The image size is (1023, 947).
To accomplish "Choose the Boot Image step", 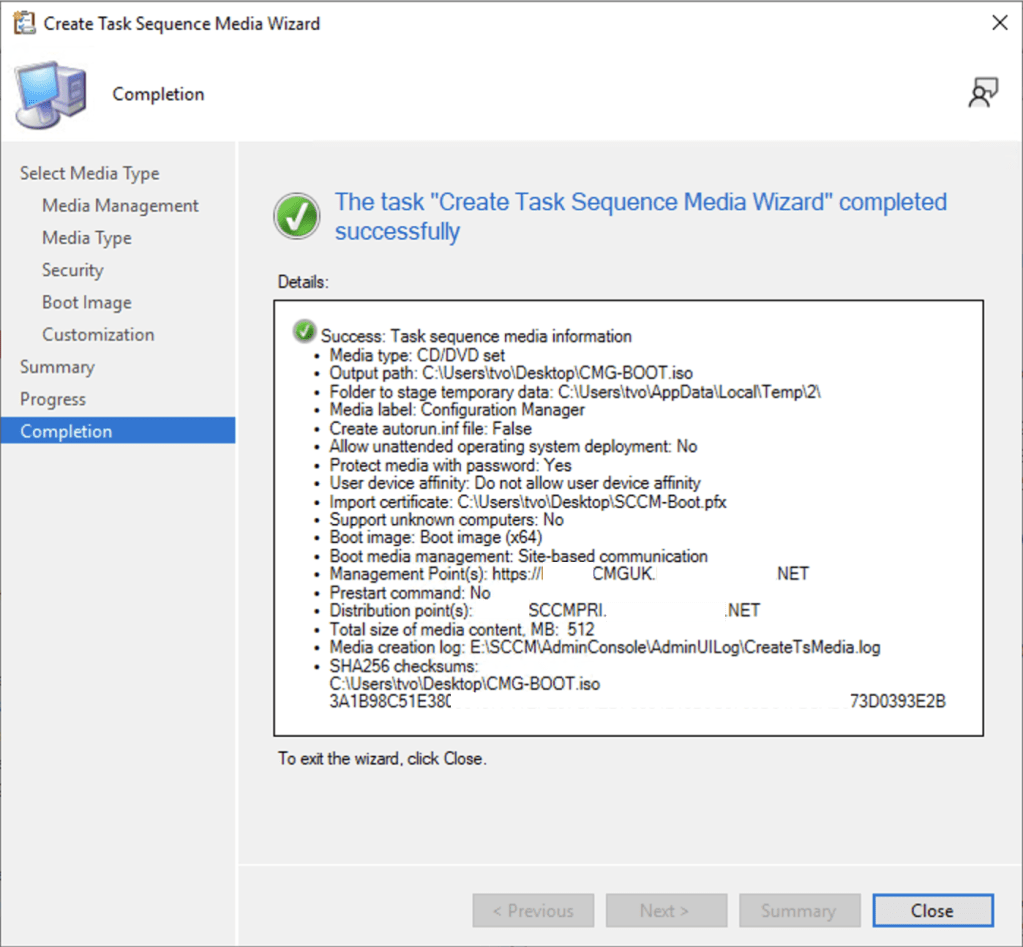I will coord(87,302).
